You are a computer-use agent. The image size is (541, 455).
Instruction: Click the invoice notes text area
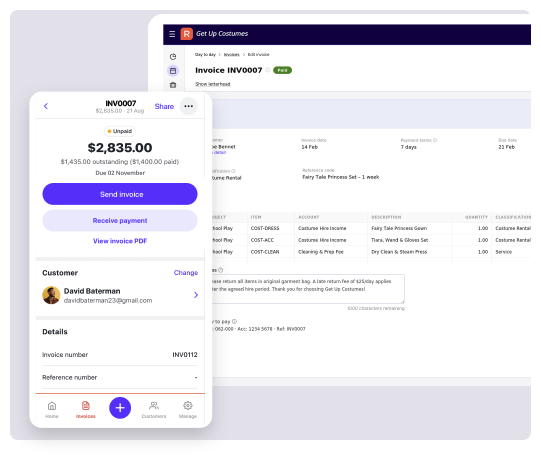(x=307, y=289)
